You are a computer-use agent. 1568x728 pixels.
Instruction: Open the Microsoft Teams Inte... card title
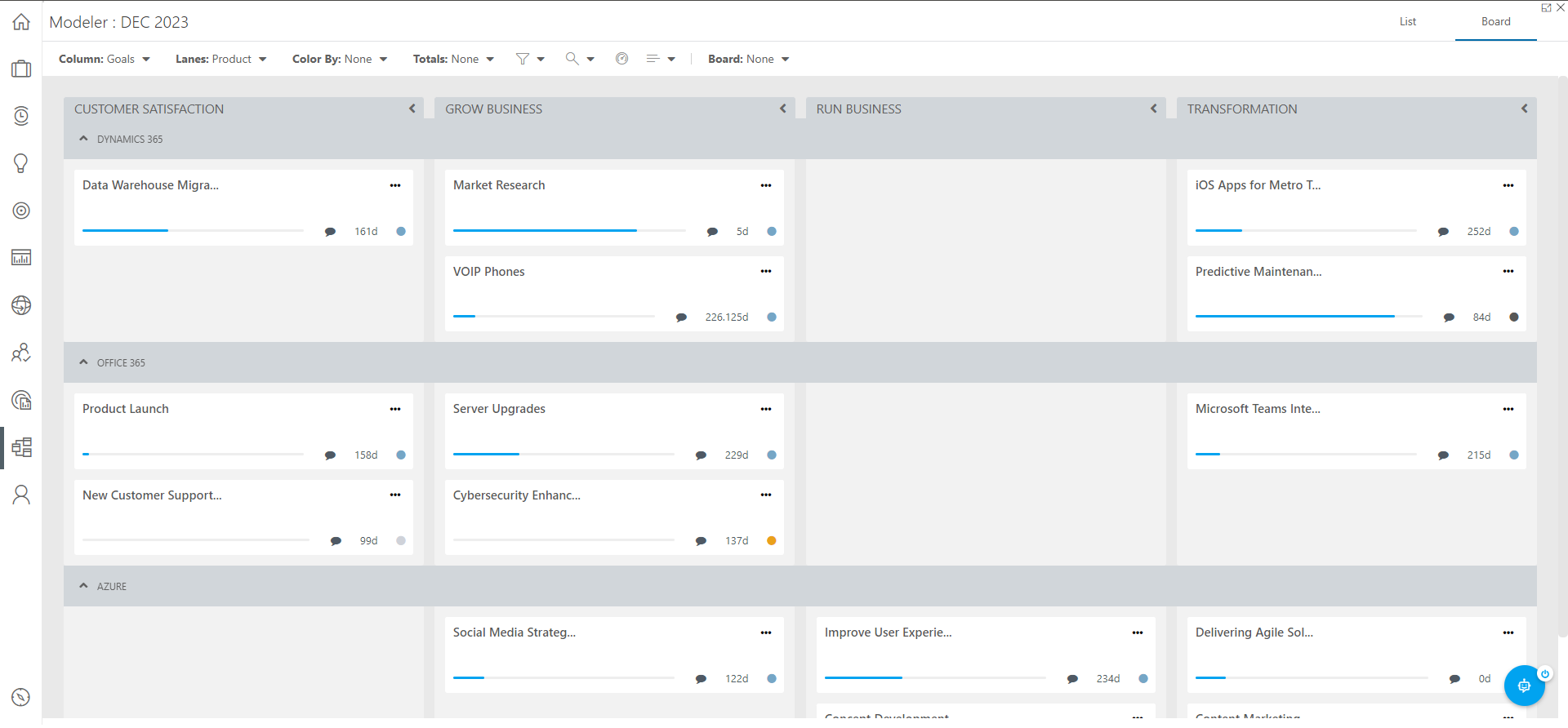pyautogui.click(x=1258, y=409)
